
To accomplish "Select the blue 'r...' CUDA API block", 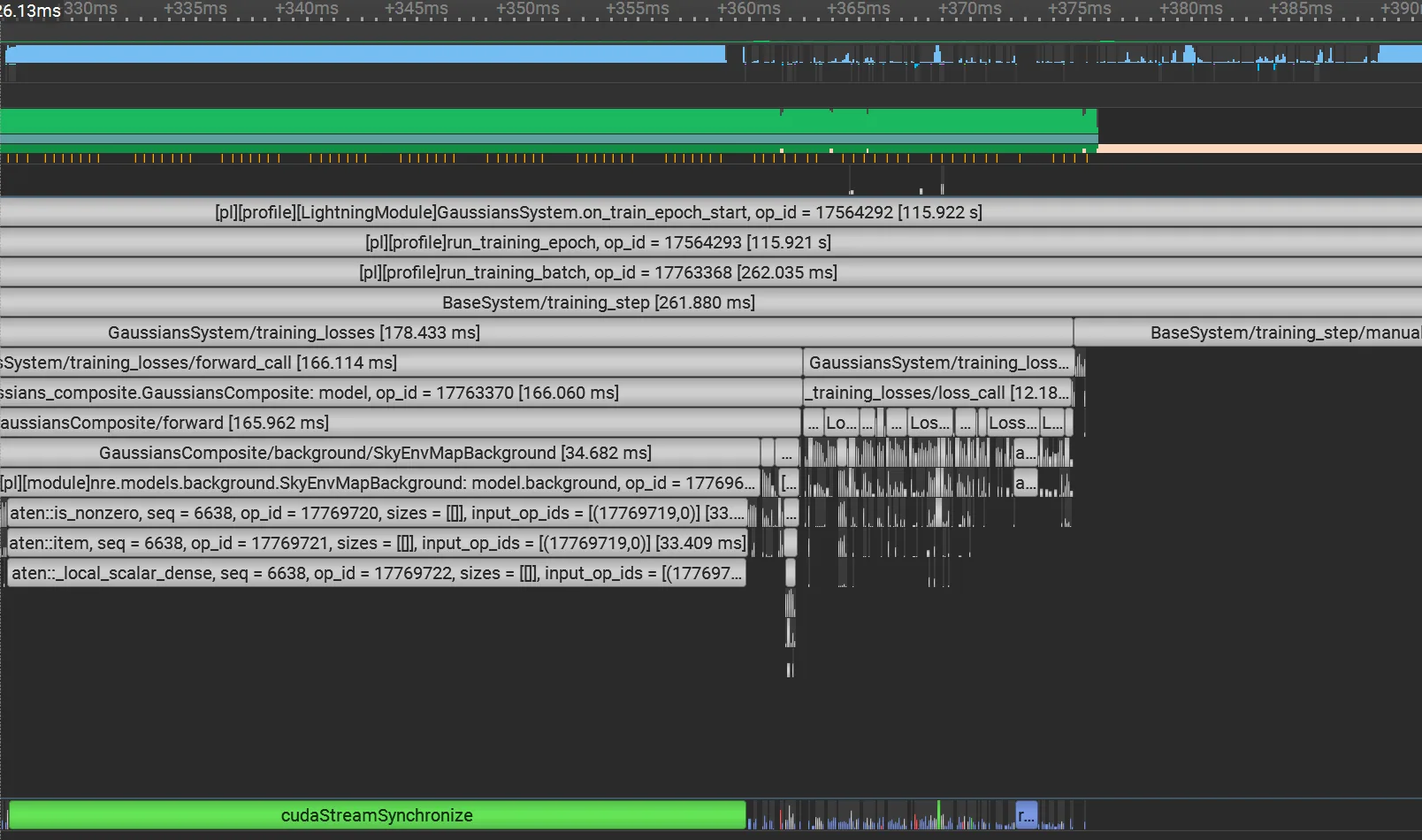I will [x=1026, y=815].
